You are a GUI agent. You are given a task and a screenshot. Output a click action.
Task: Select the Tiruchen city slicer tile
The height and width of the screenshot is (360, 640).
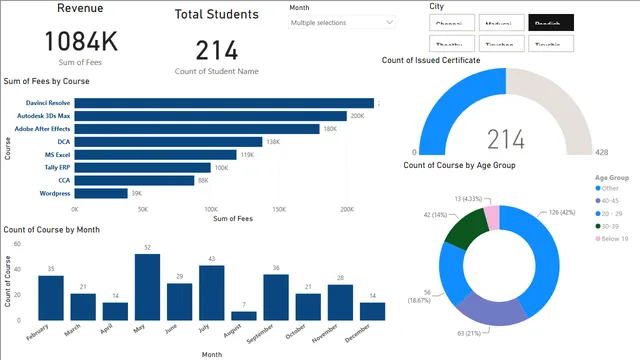(502, 43)
